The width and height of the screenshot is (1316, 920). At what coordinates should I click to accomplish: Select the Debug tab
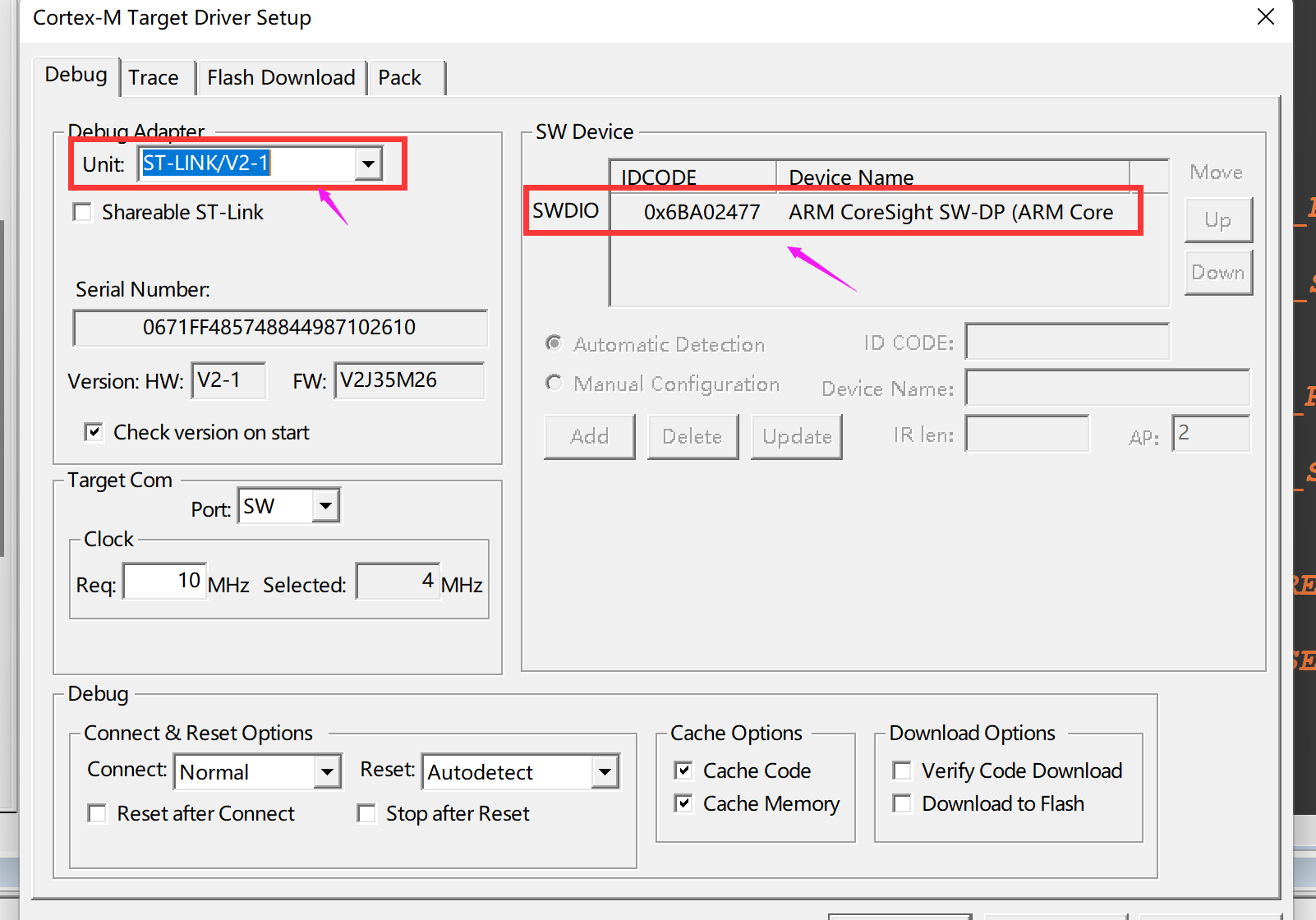point(76,75)
